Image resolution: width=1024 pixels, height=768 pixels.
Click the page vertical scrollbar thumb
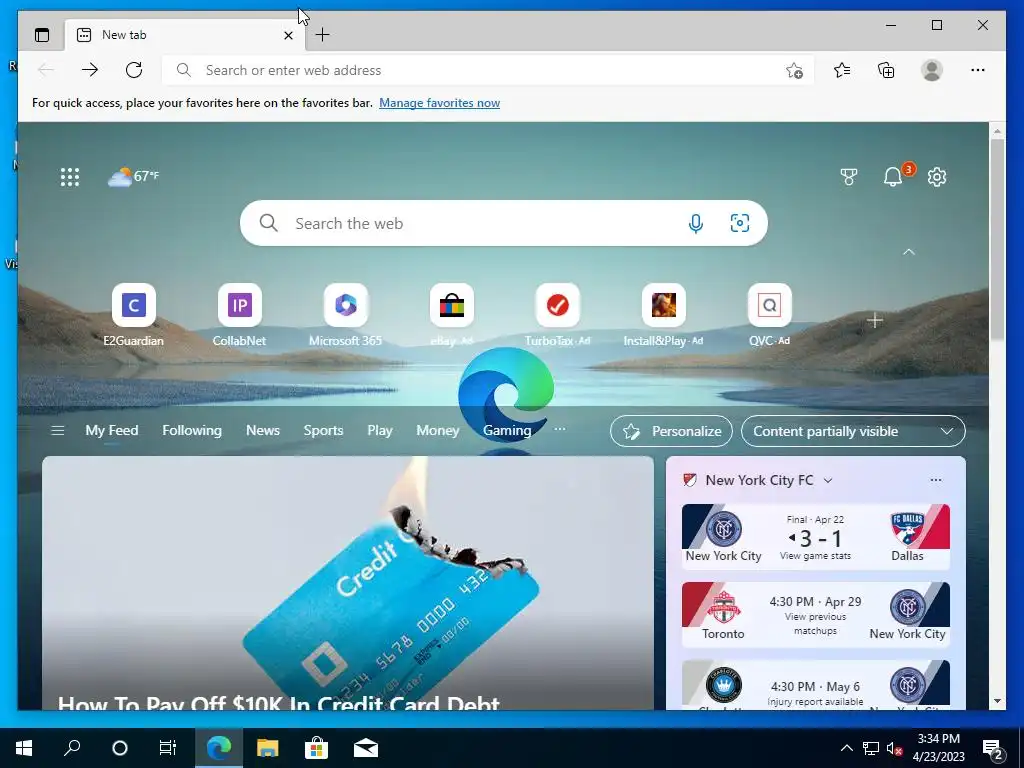(x=997, y=239)
